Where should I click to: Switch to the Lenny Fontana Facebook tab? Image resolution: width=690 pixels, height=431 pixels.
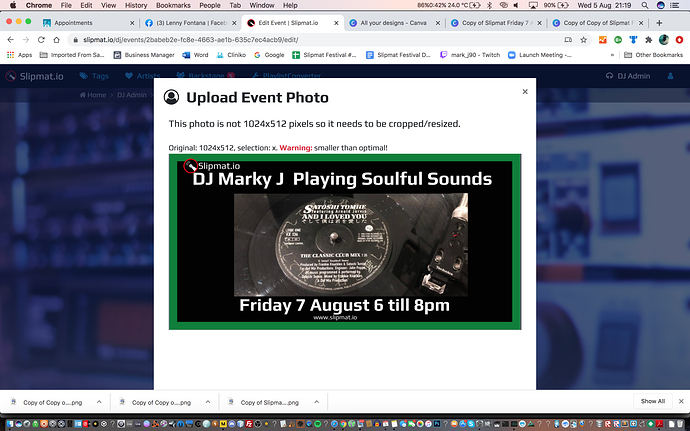(x=191, y=23)
